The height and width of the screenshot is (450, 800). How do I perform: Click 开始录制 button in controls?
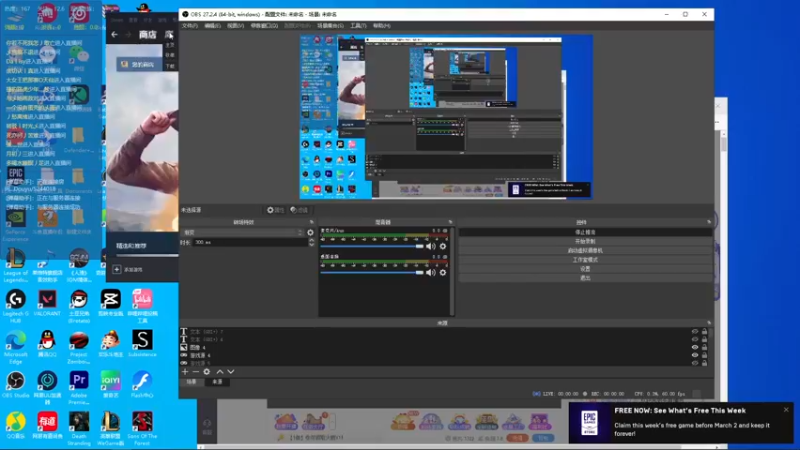[x=585, y=241]
